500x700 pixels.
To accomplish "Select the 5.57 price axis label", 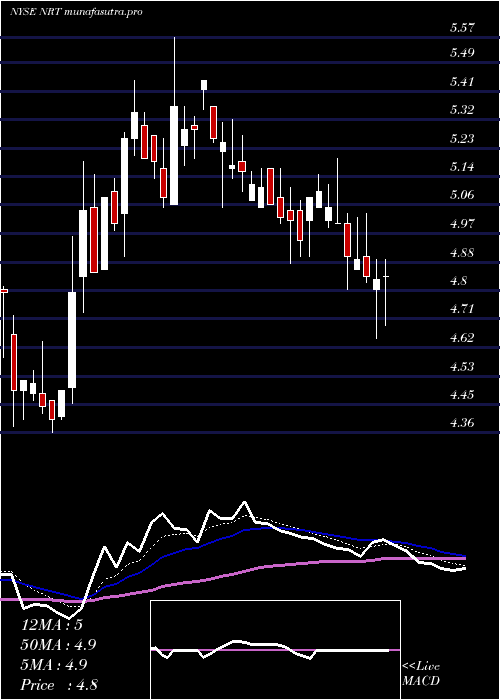I will coord(462,28).
